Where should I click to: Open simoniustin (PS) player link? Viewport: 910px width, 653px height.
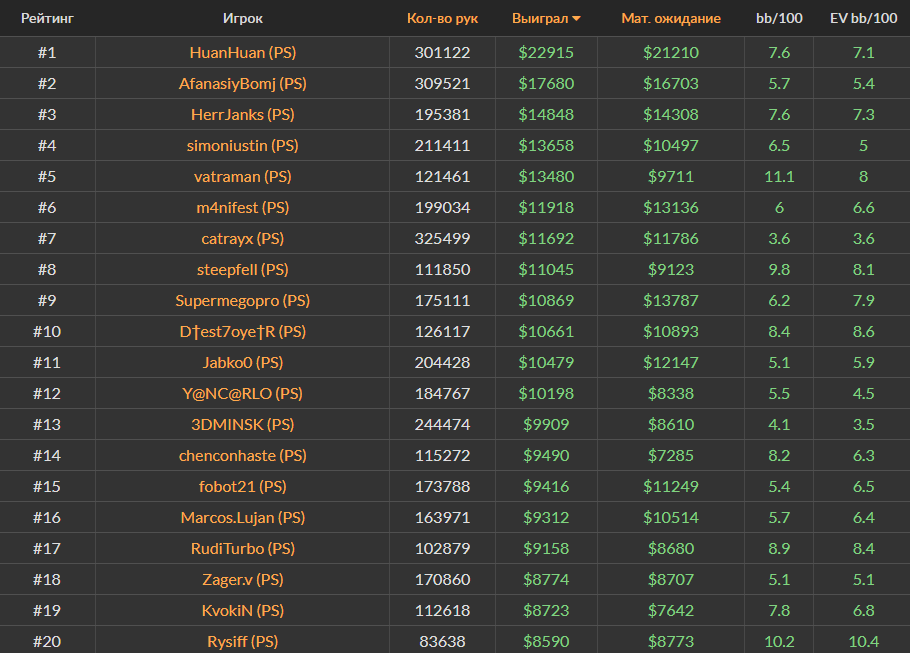242,146
